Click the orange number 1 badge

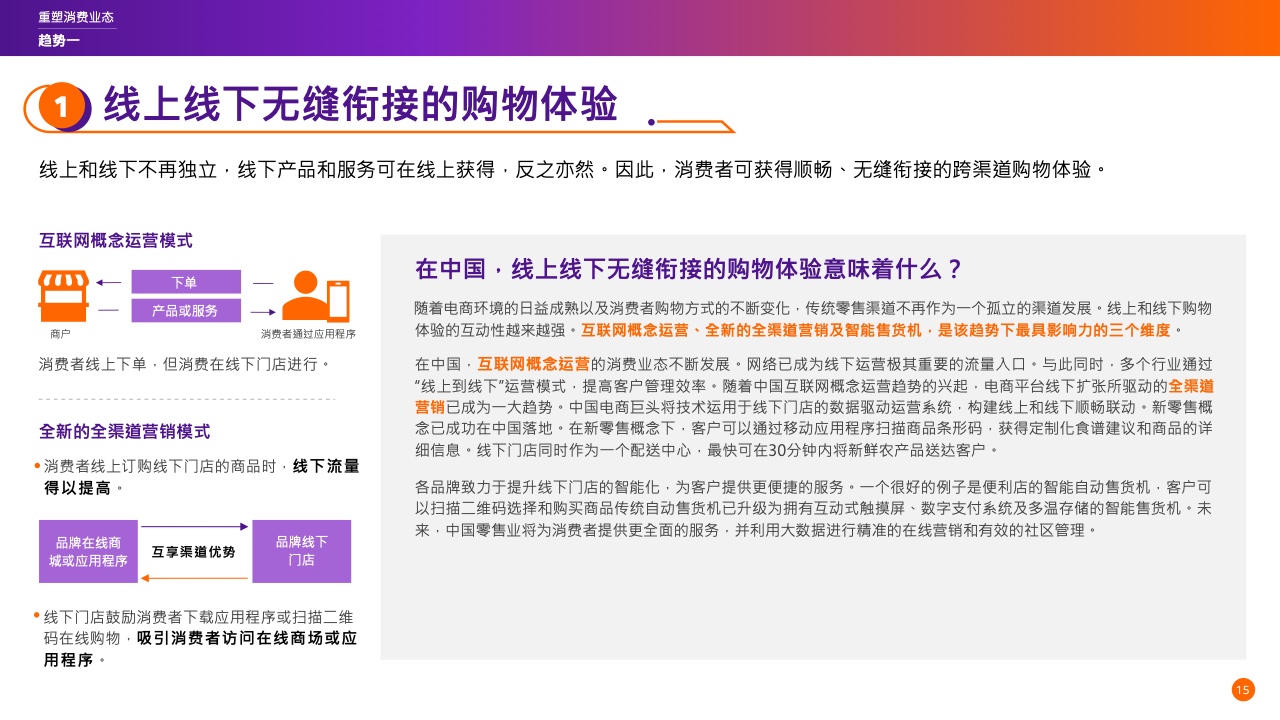(x=61, y=107)
